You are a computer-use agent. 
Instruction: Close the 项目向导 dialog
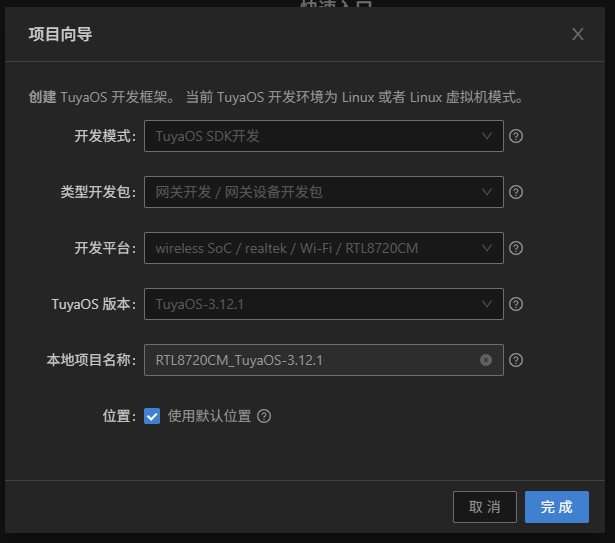pos(577,34)
